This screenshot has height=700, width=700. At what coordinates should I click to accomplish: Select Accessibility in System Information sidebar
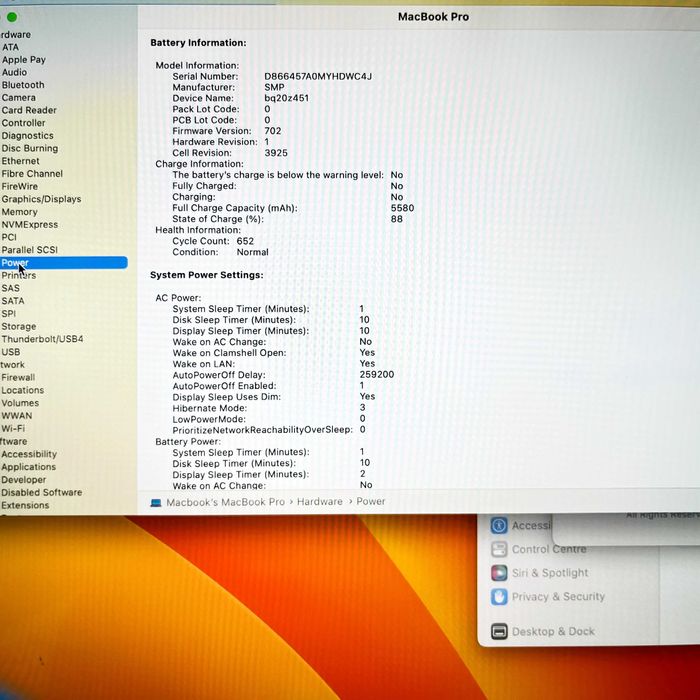29,454
